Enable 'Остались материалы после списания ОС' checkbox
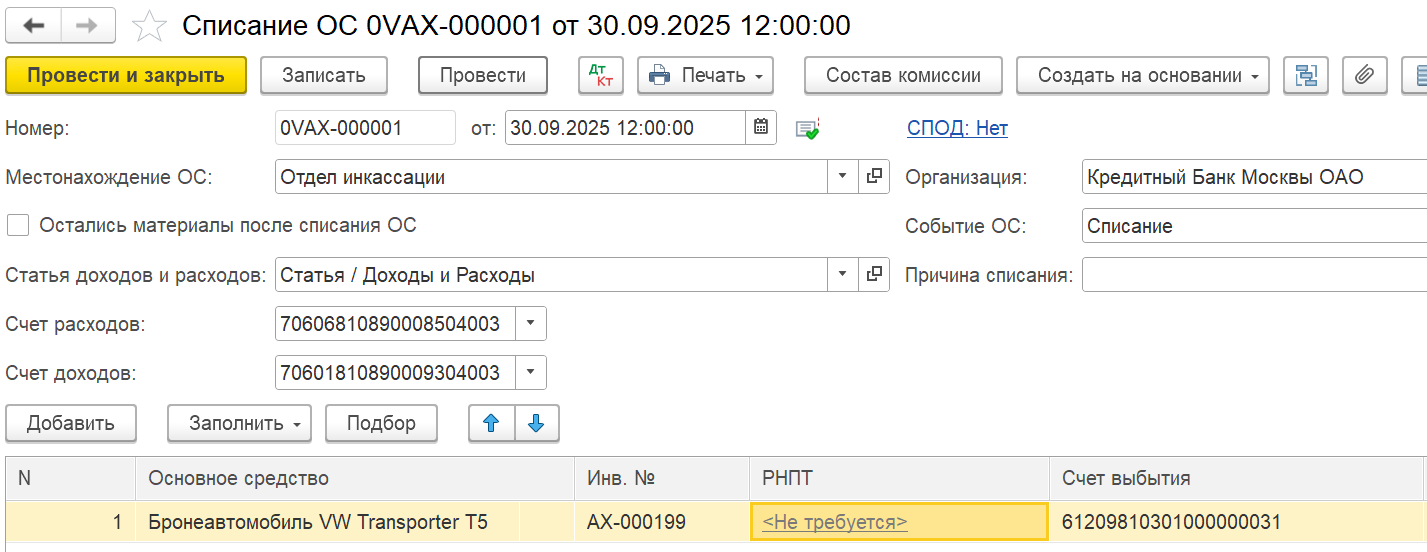The image size is (1427, 552). 18,225
